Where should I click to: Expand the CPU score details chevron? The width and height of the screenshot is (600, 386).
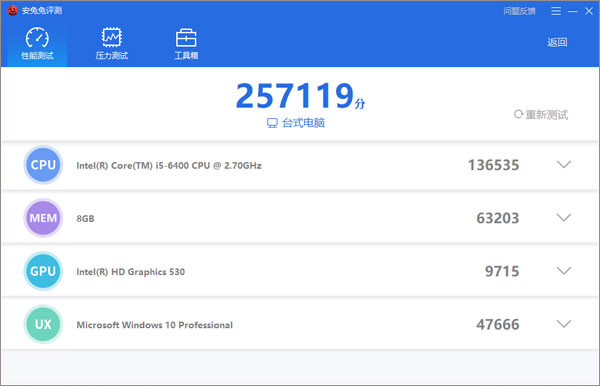[564, 164]
